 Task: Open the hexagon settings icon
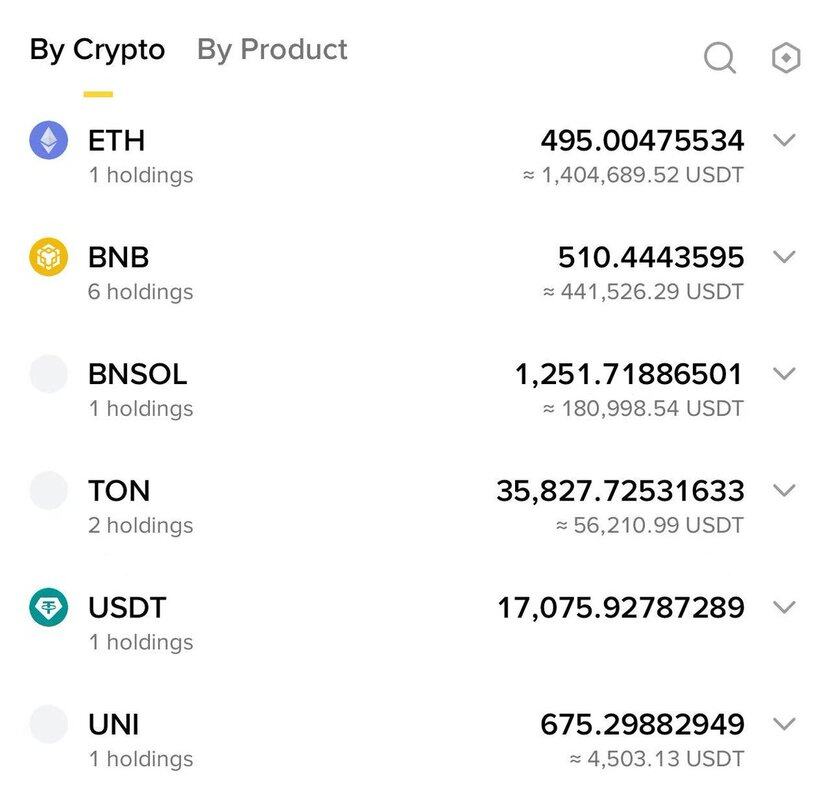pyautogui.click(x=787, y=58)
